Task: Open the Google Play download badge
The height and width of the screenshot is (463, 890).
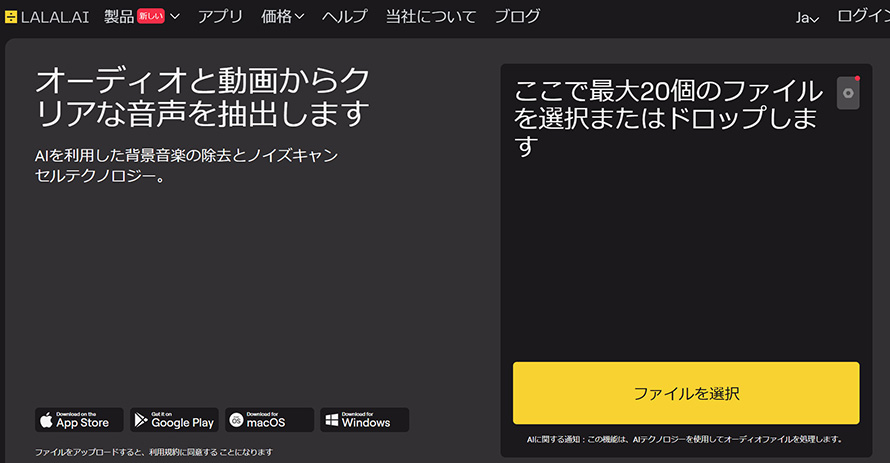Action: (174, 420)
